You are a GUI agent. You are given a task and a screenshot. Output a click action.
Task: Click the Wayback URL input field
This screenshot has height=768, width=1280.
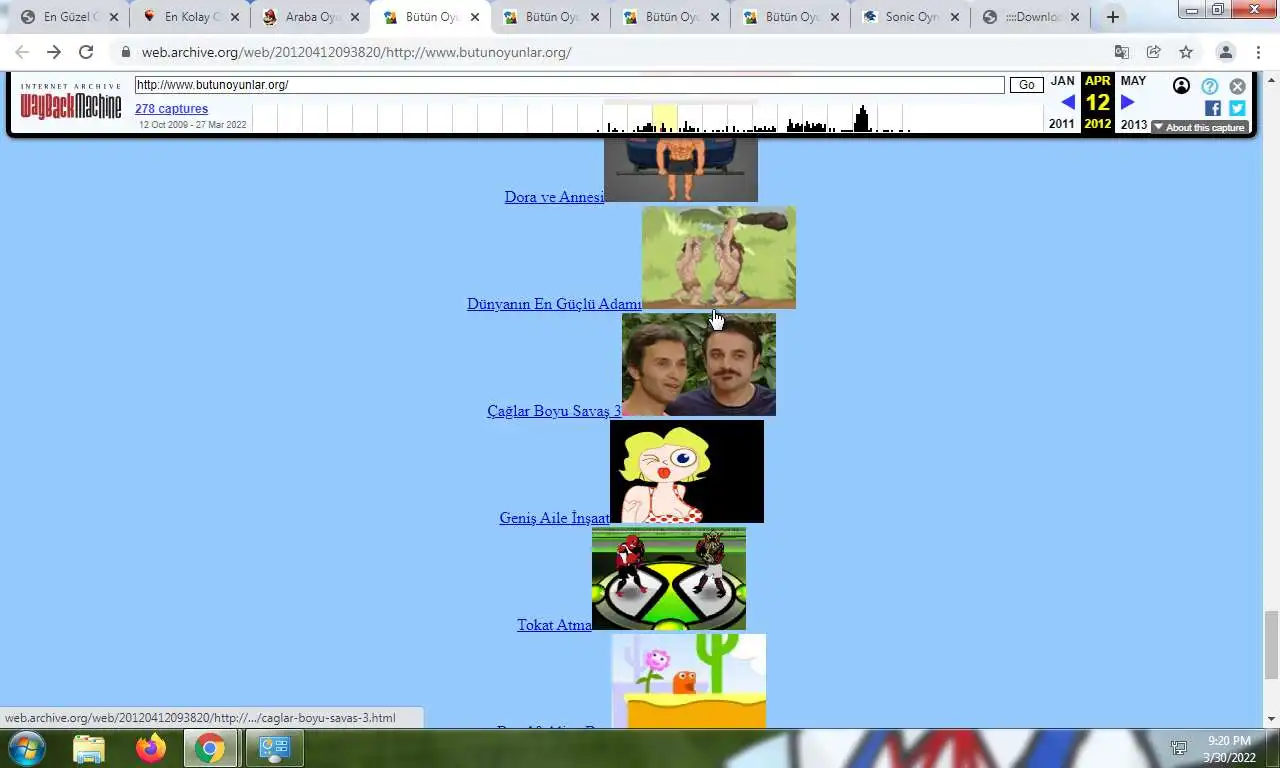click(x=569, y=85)
